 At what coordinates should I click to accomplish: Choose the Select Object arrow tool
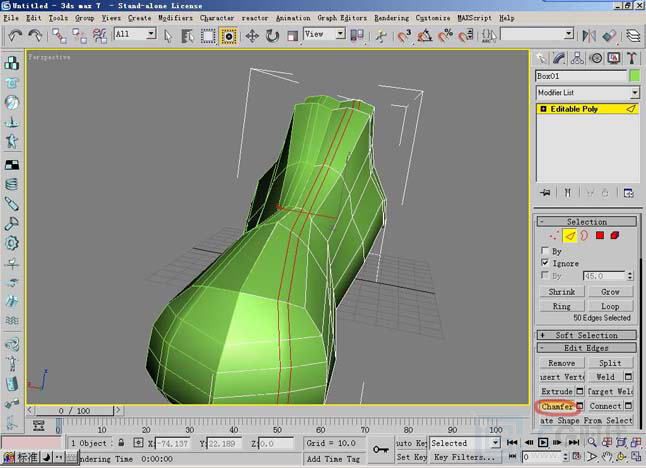(x=168, y=36)
